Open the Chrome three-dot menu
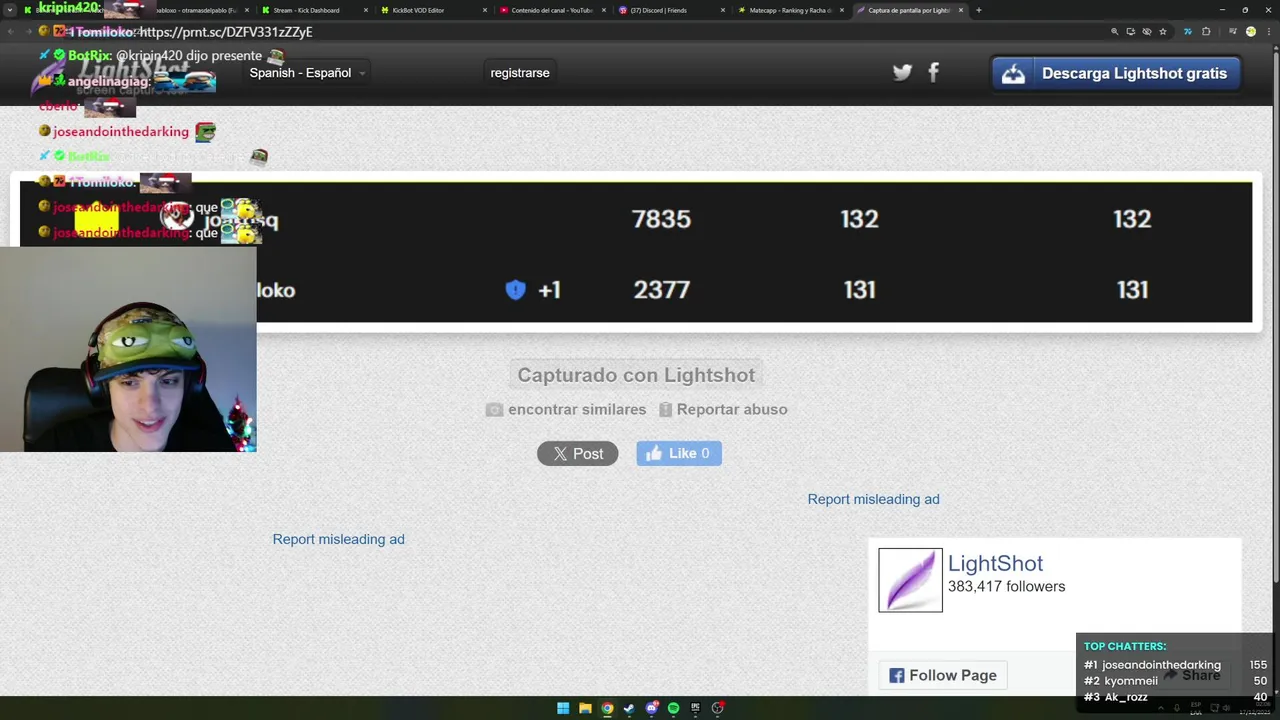 point(1269,31)
